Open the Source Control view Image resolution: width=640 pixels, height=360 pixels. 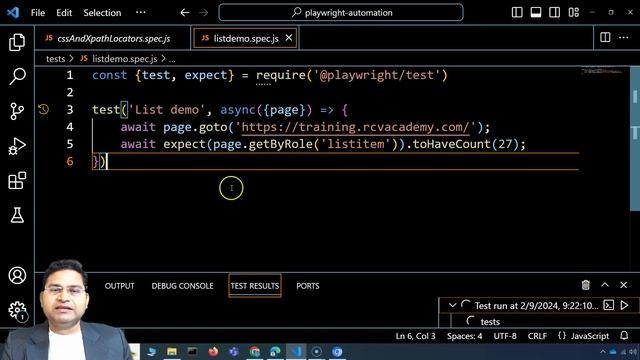pos(17,111)
